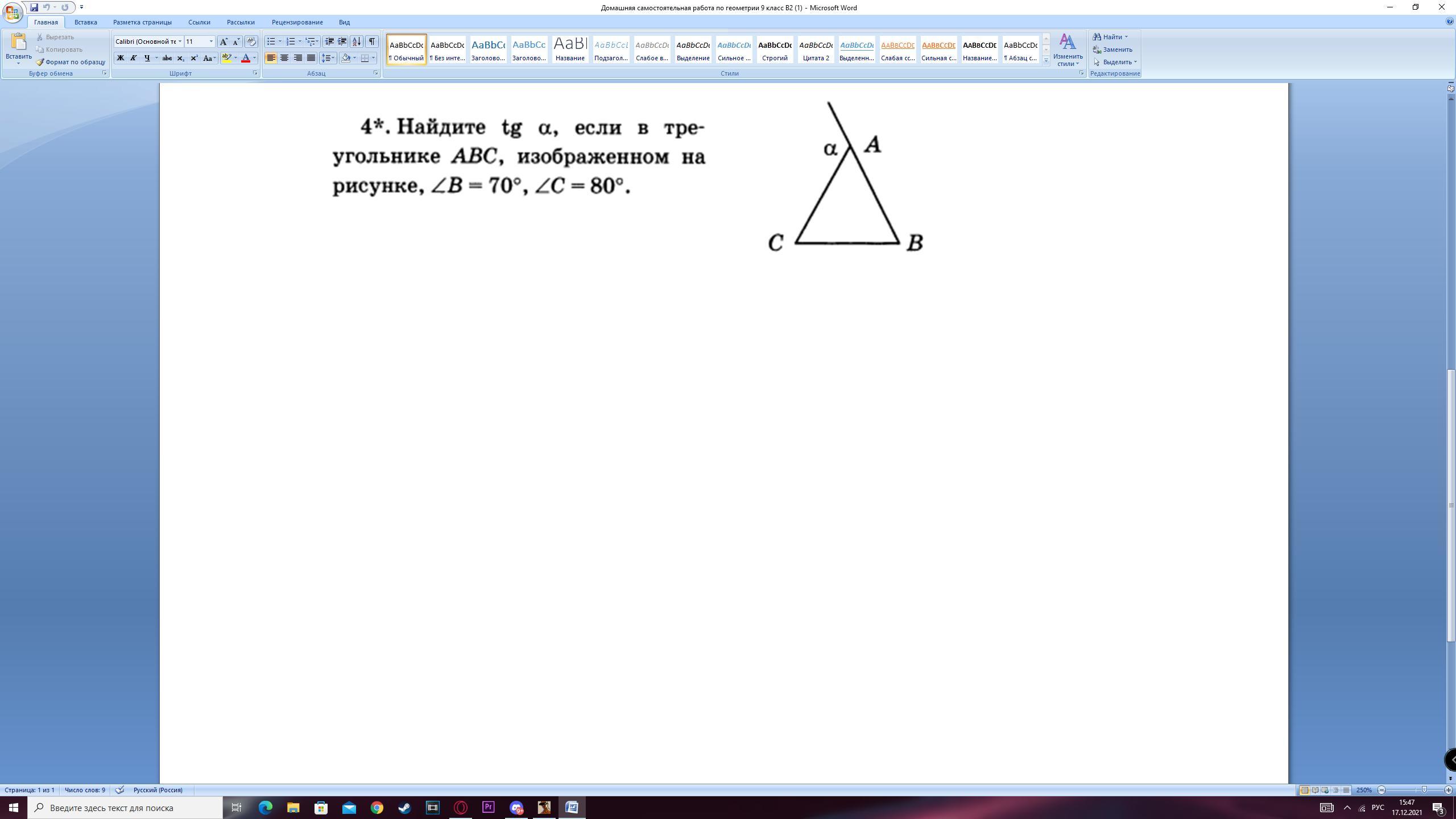The image size is (1456, 819).
Task: Switch to the Вставка ribbon tab
Action: point(85,22)
